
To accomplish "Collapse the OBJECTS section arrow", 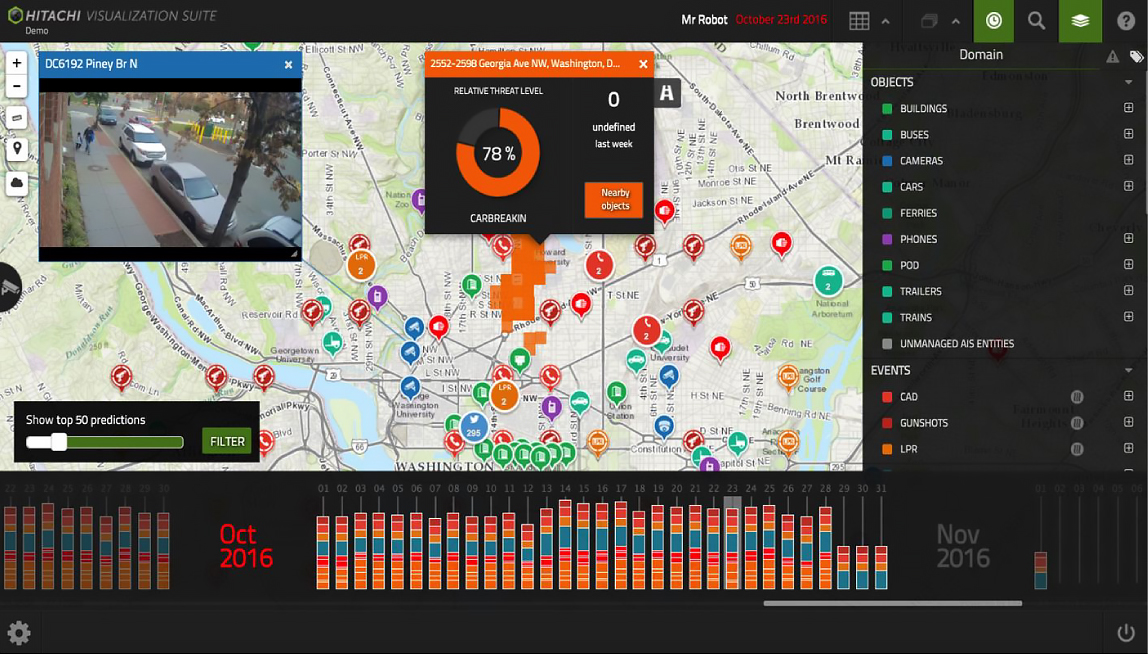I will (x=1128, y=82).
